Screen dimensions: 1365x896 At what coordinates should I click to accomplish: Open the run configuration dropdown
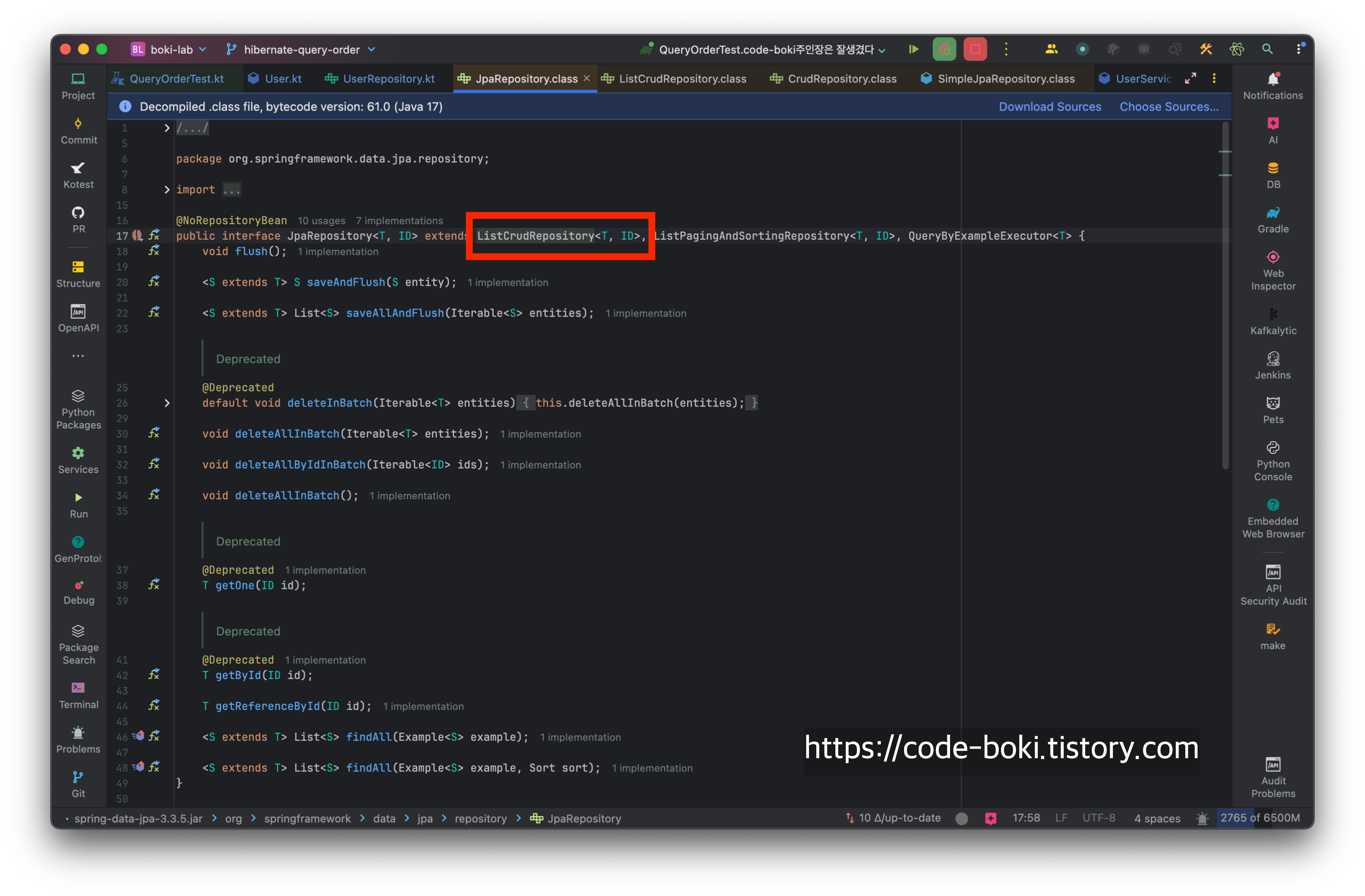[x=766, y=50]
